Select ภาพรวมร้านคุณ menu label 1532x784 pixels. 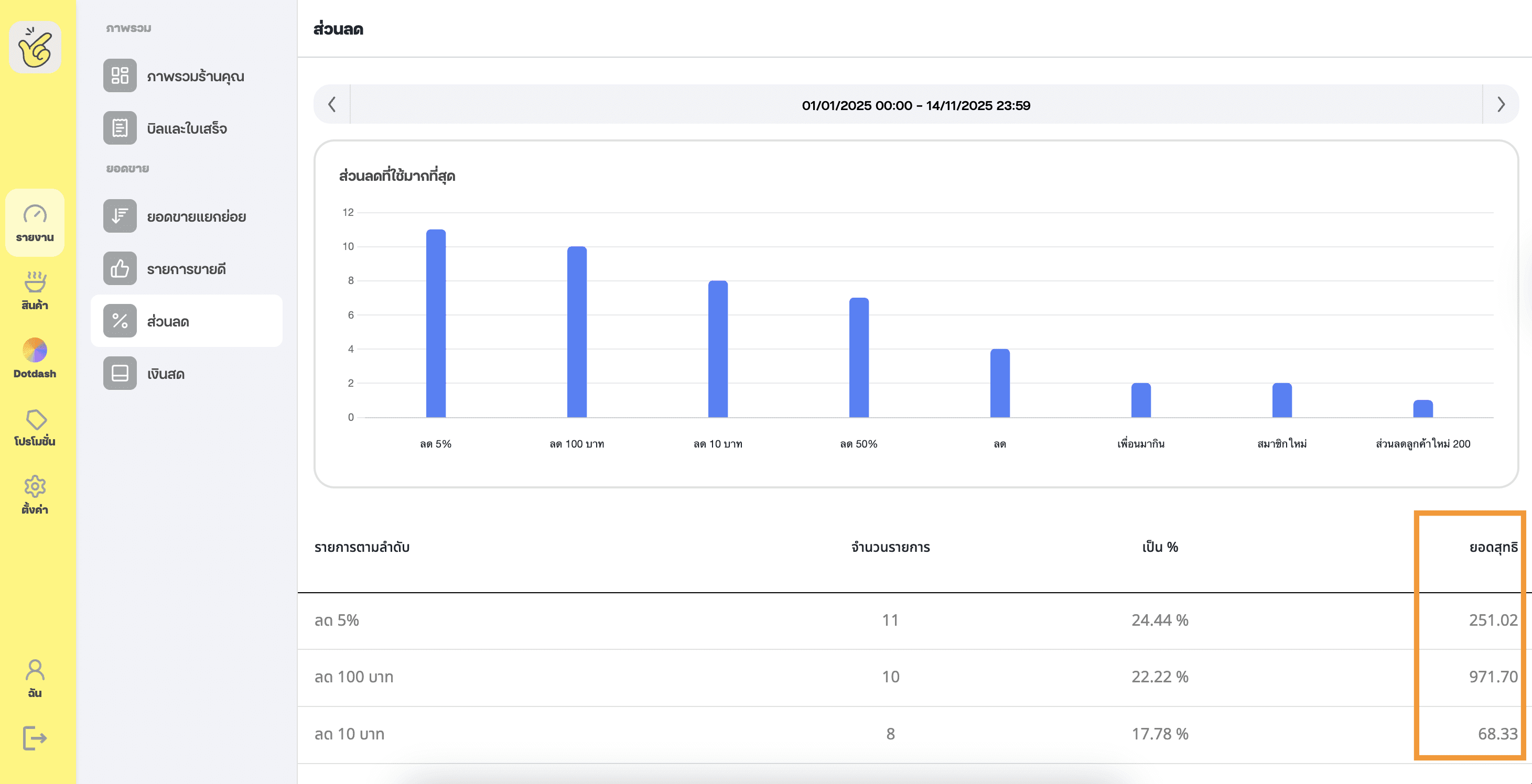196,77
